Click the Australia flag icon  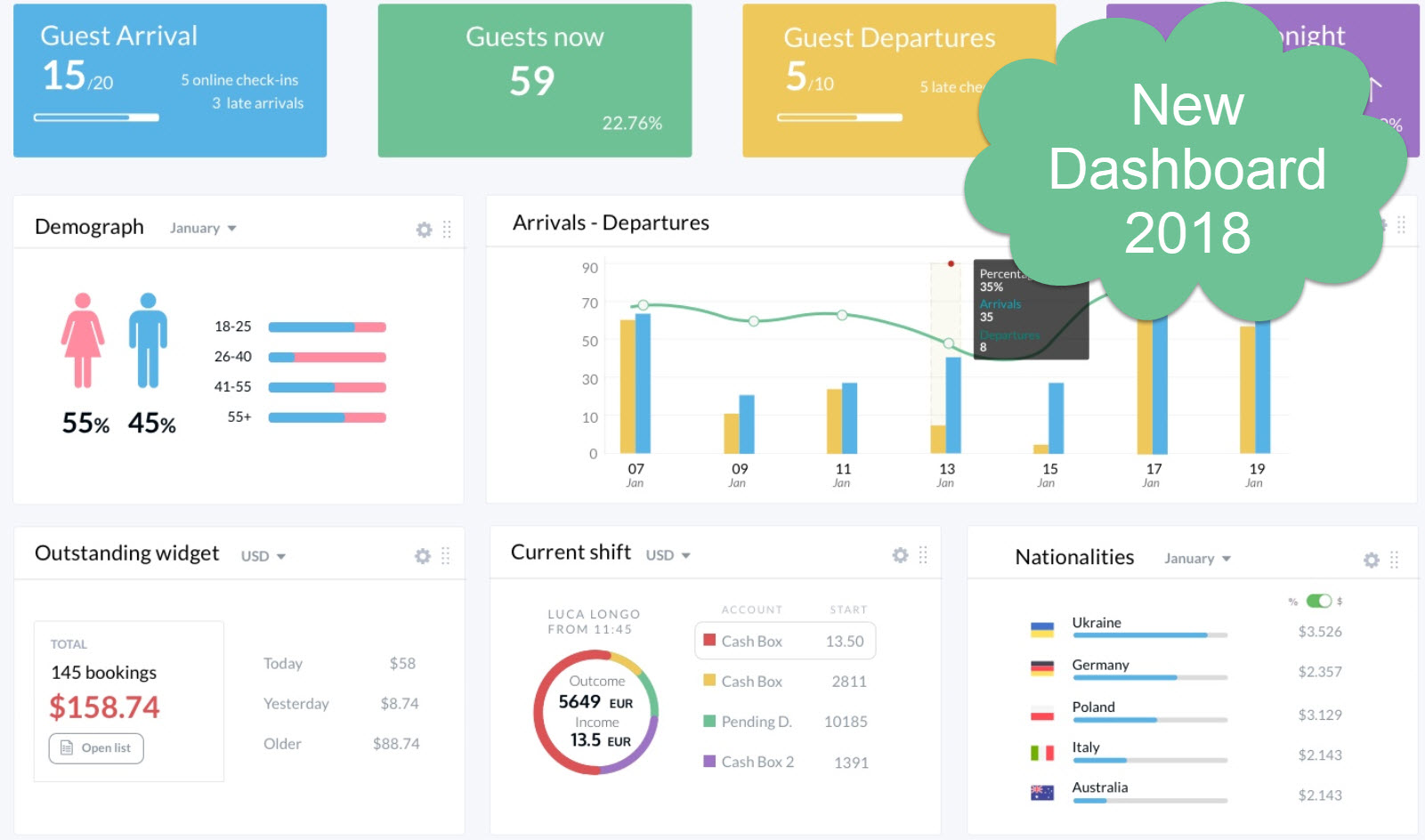click(1042, 793)
